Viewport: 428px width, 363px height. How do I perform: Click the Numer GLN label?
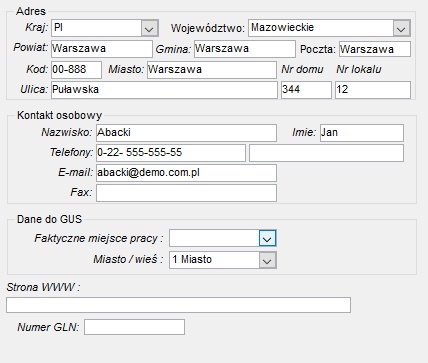pyautogui.click(x=48, y=327)
